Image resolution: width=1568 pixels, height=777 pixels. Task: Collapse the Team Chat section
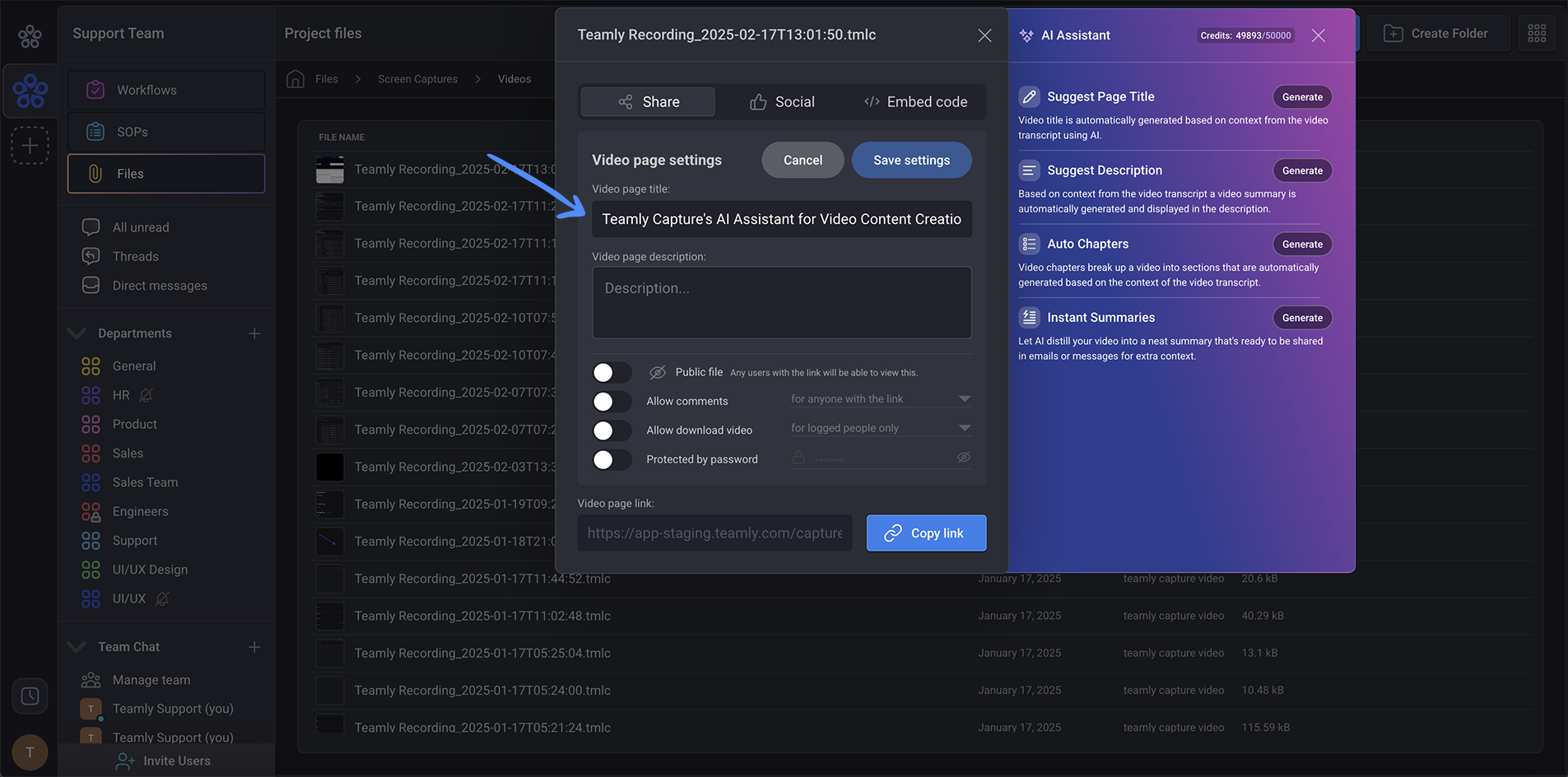(77, 647)
